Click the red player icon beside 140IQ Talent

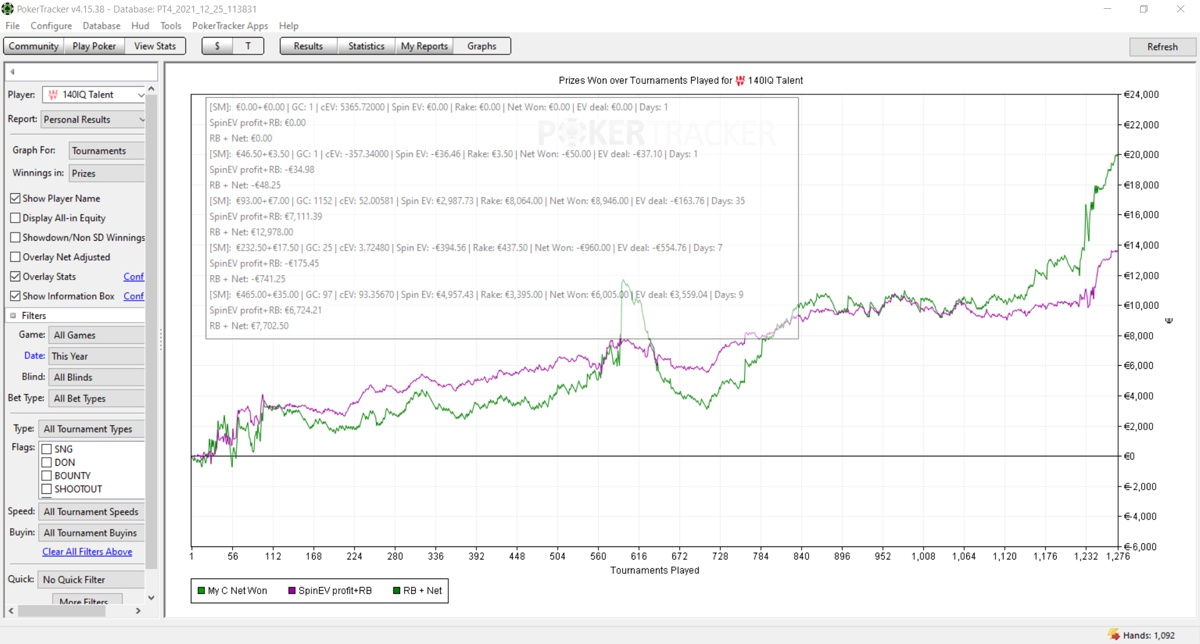click(52, 95)
